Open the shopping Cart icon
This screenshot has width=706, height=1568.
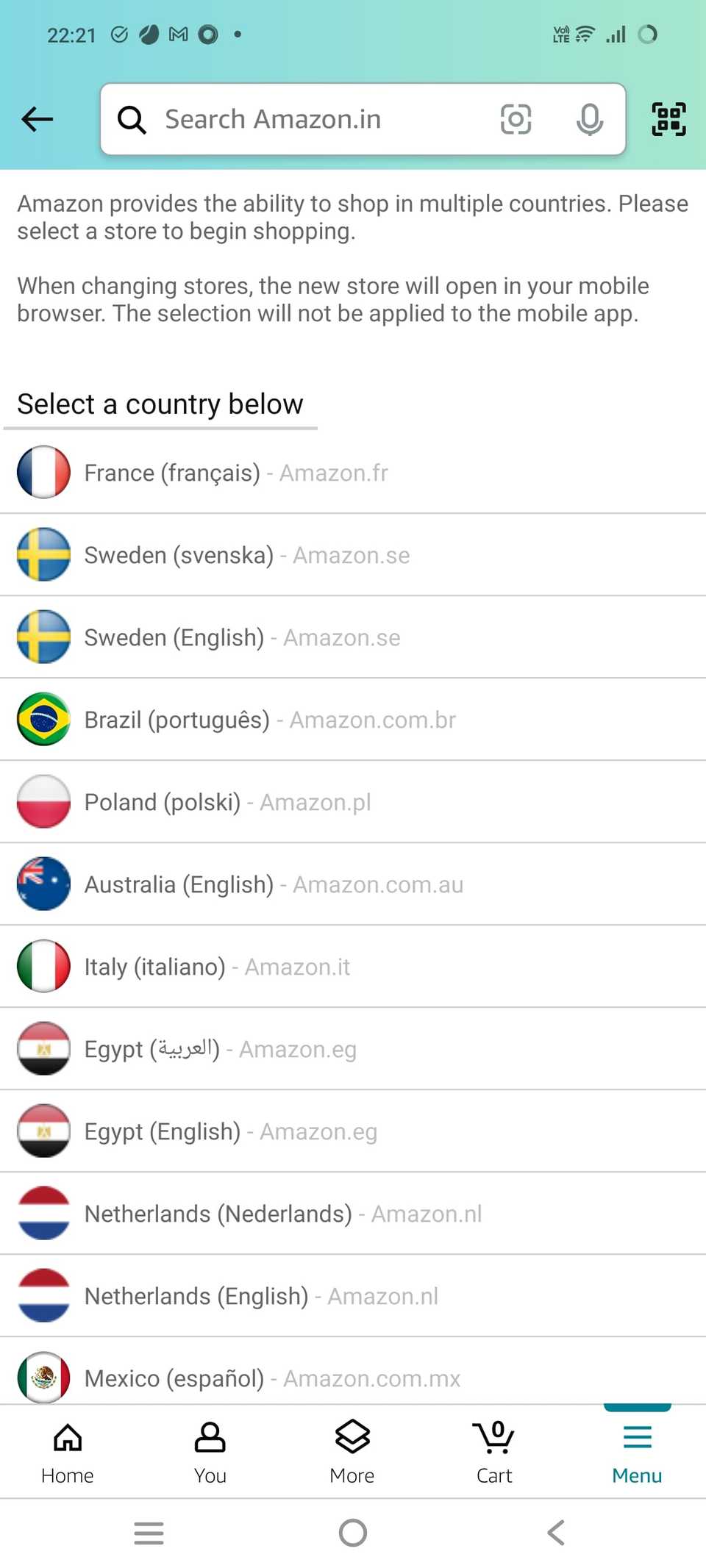click(494, 1451)
